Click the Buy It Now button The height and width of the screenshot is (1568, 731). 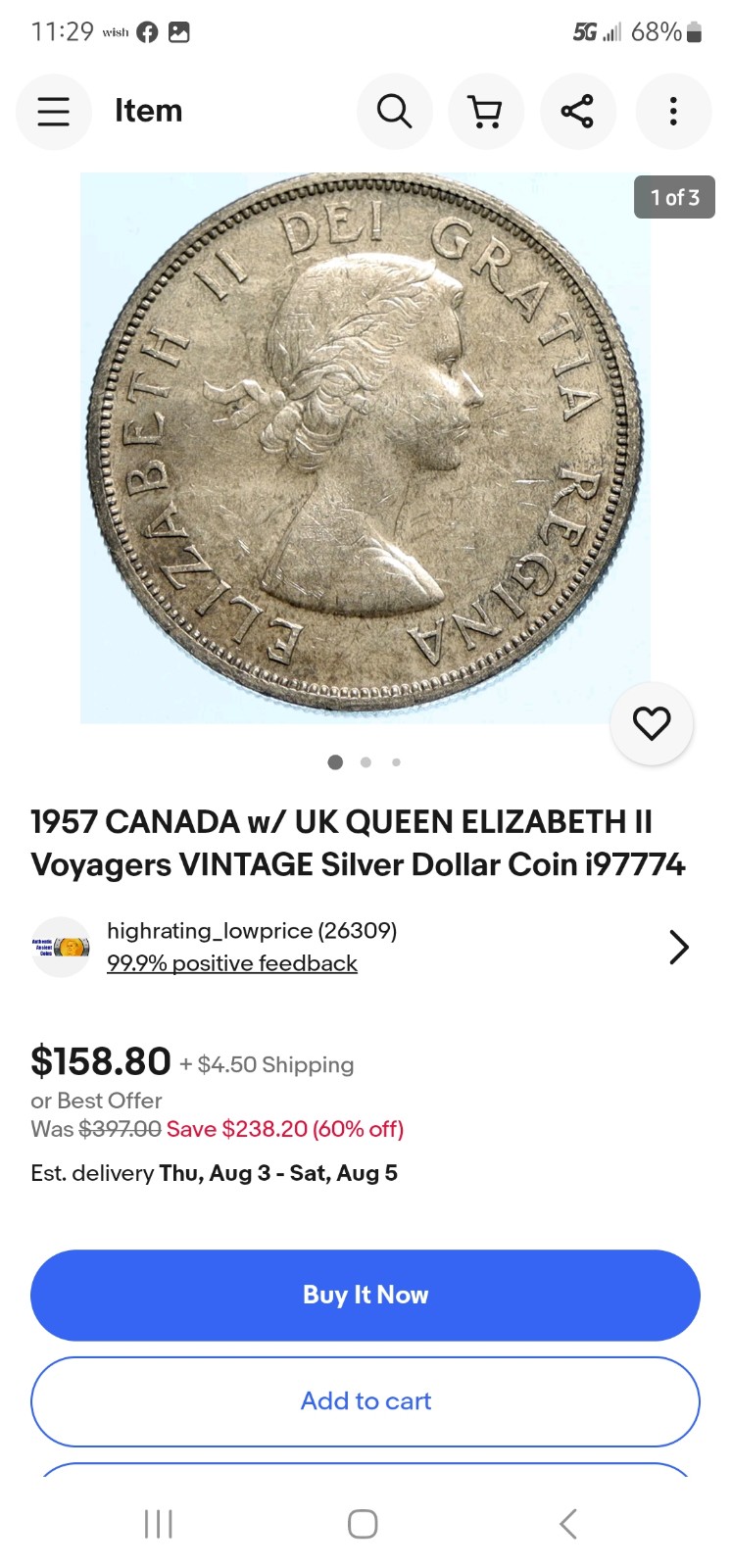tap(365, 1295)
